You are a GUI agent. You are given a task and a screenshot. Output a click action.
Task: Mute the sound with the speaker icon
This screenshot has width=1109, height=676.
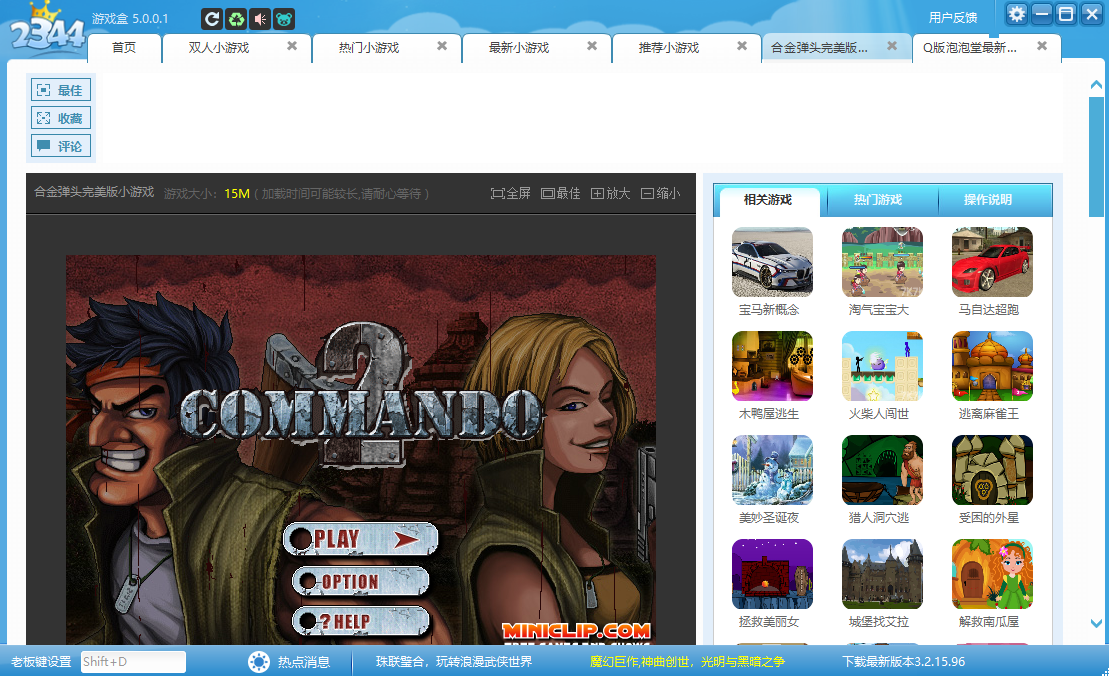(260, 19)
